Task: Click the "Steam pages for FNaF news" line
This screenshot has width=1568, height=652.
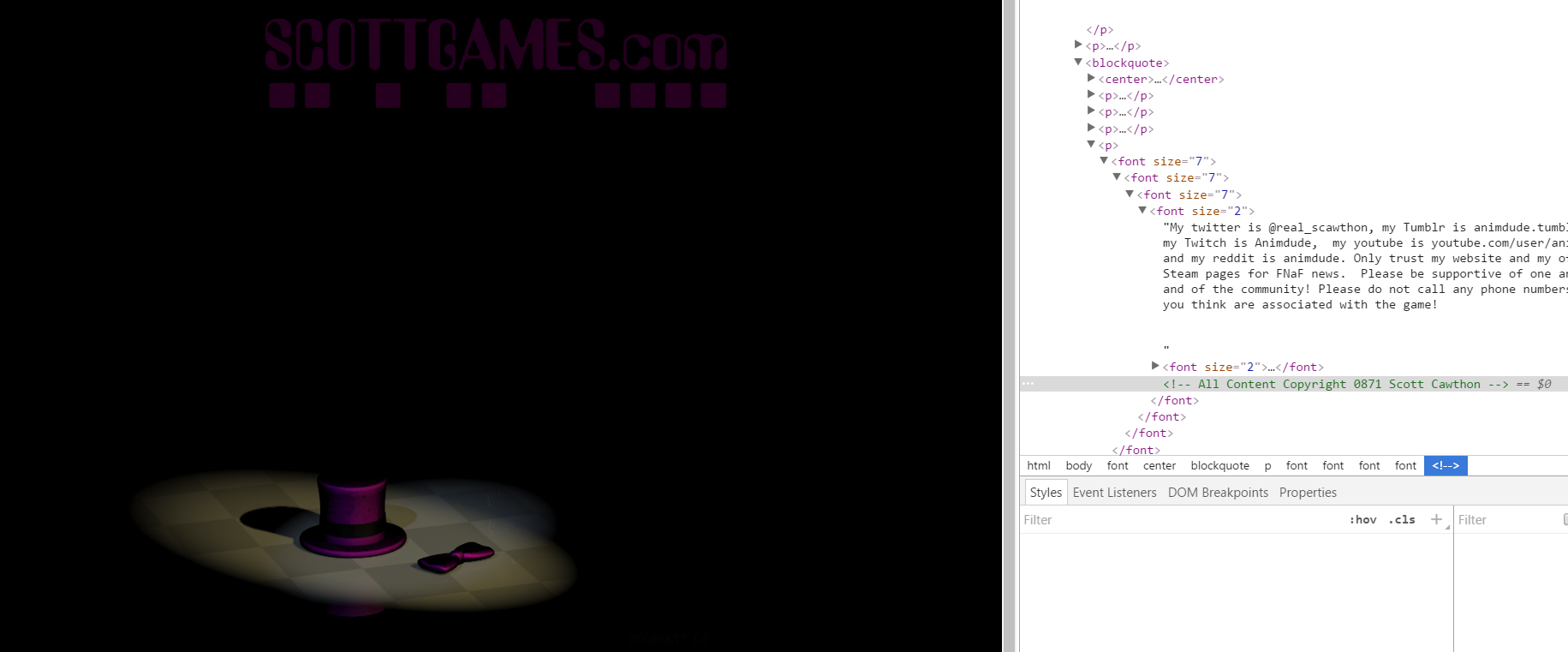Action: 1365,273
